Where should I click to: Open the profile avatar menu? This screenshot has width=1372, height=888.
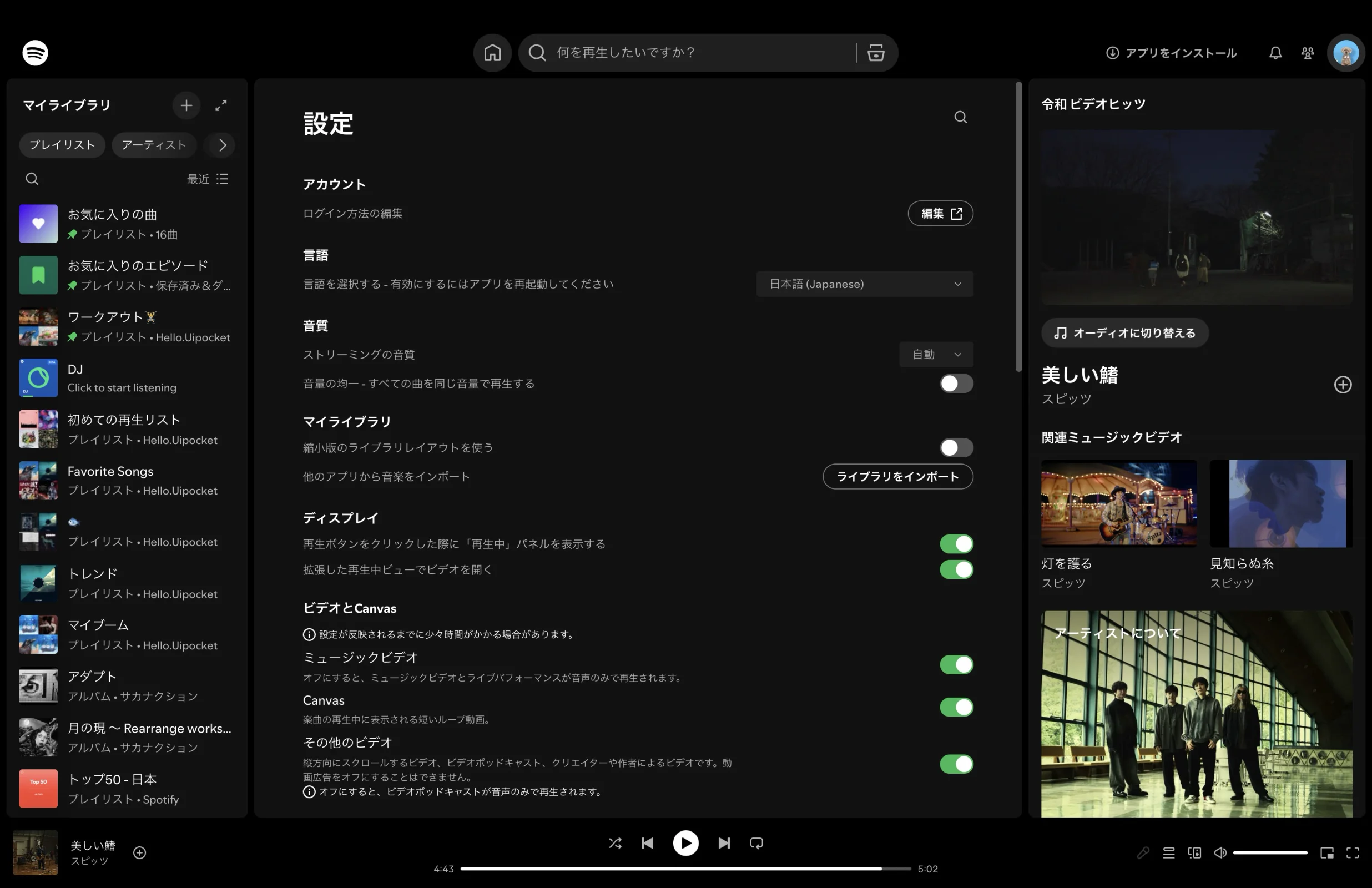click(1346, 53)
